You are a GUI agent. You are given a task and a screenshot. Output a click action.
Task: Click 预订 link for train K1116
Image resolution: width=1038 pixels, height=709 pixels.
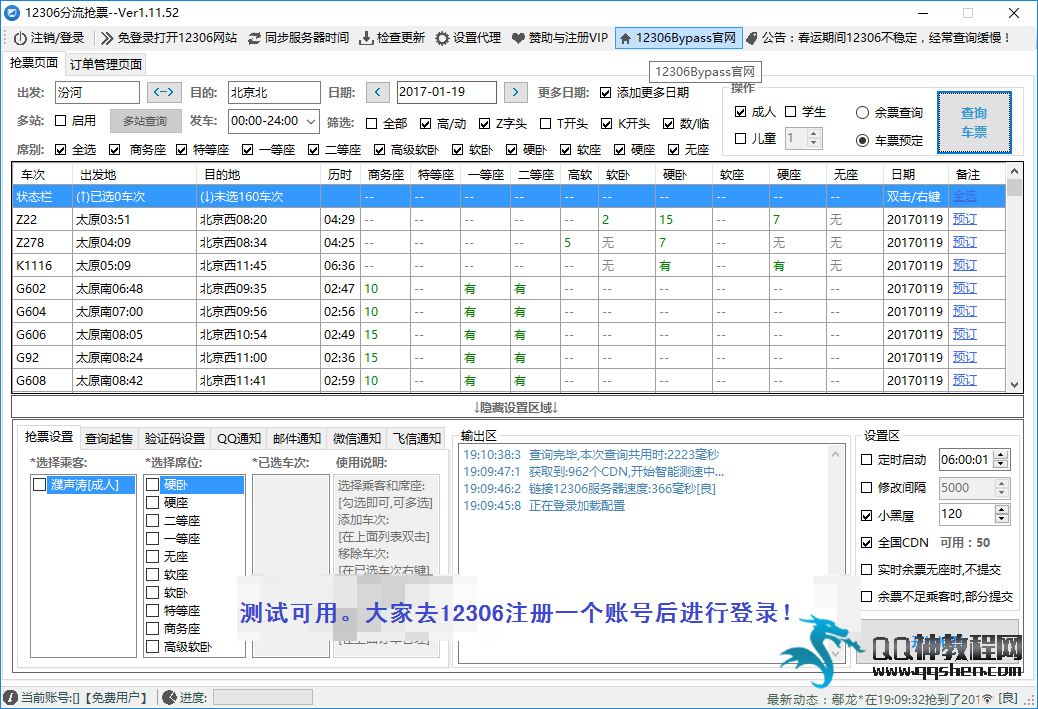point(965,265)
